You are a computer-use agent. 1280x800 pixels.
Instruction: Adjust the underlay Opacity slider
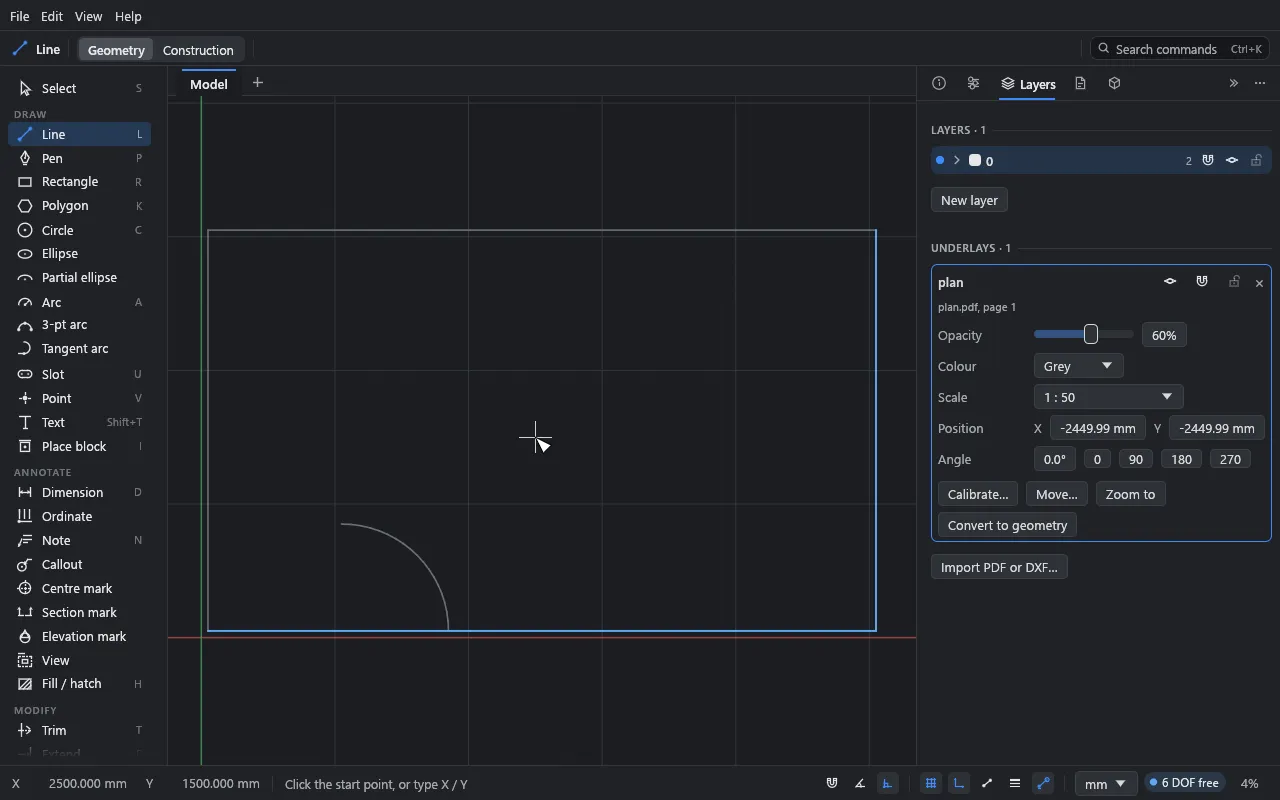(x=1084, y=335)
